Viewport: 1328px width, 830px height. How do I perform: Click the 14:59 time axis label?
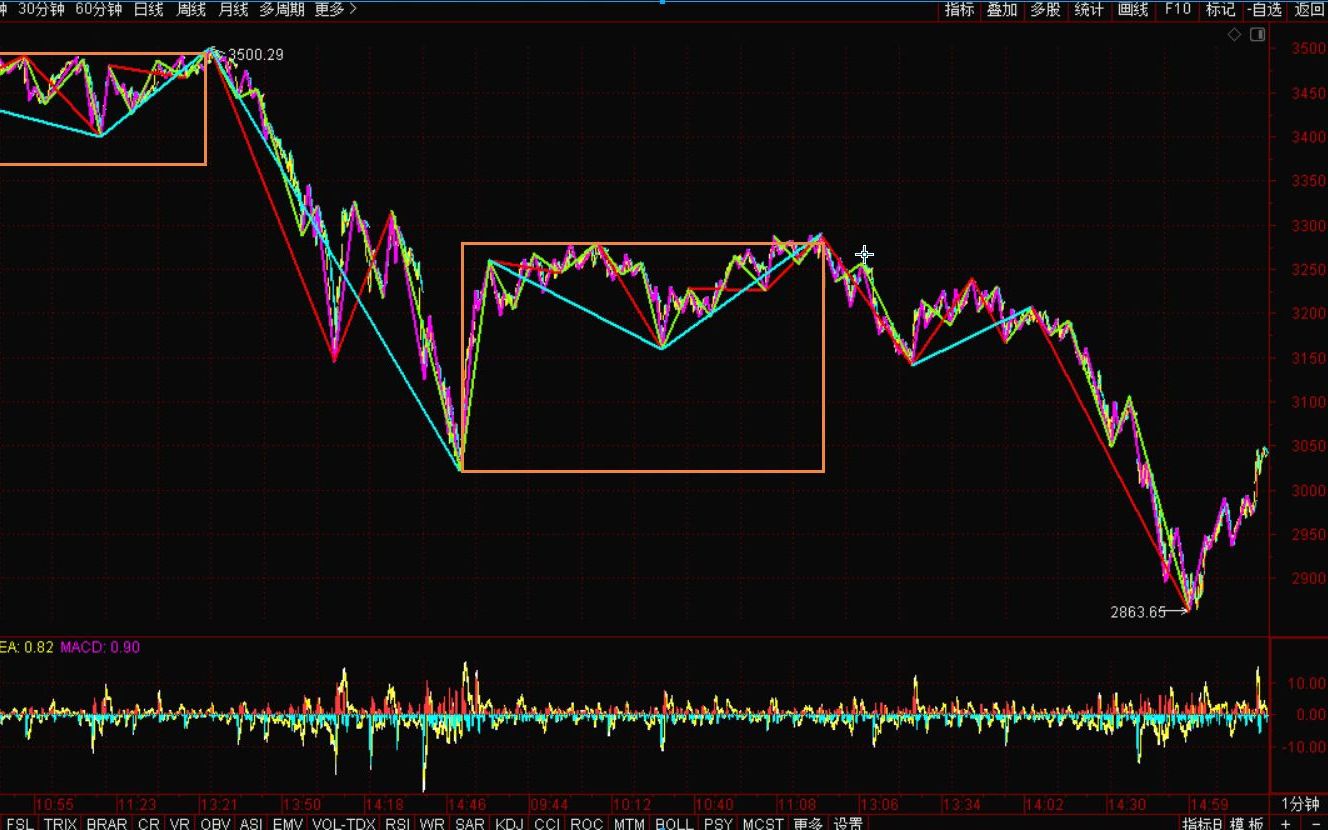click(1212, 804)
